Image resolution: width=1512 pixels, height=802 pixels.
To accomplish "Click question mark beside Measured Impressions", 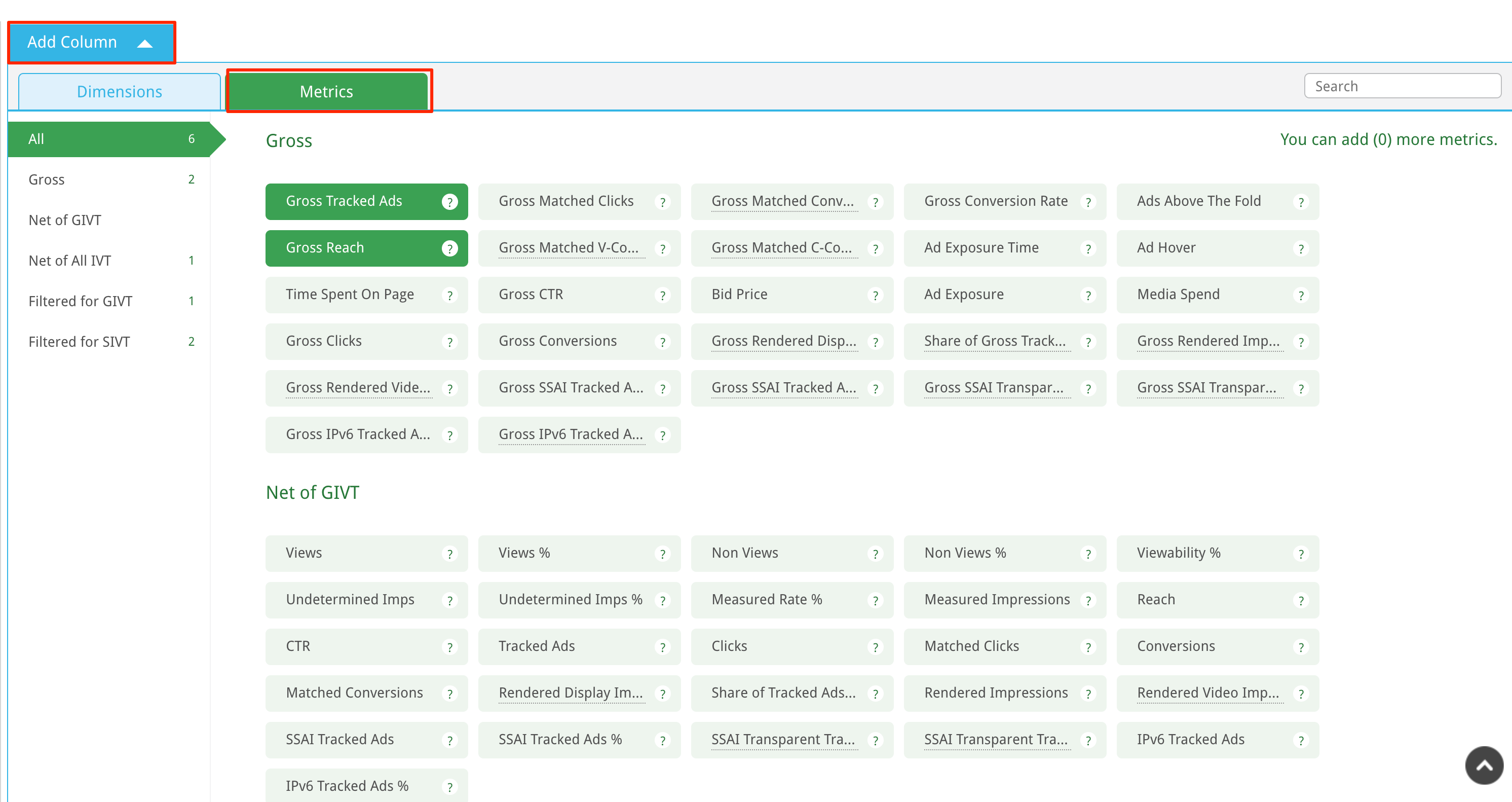I will click(1088, 601).
